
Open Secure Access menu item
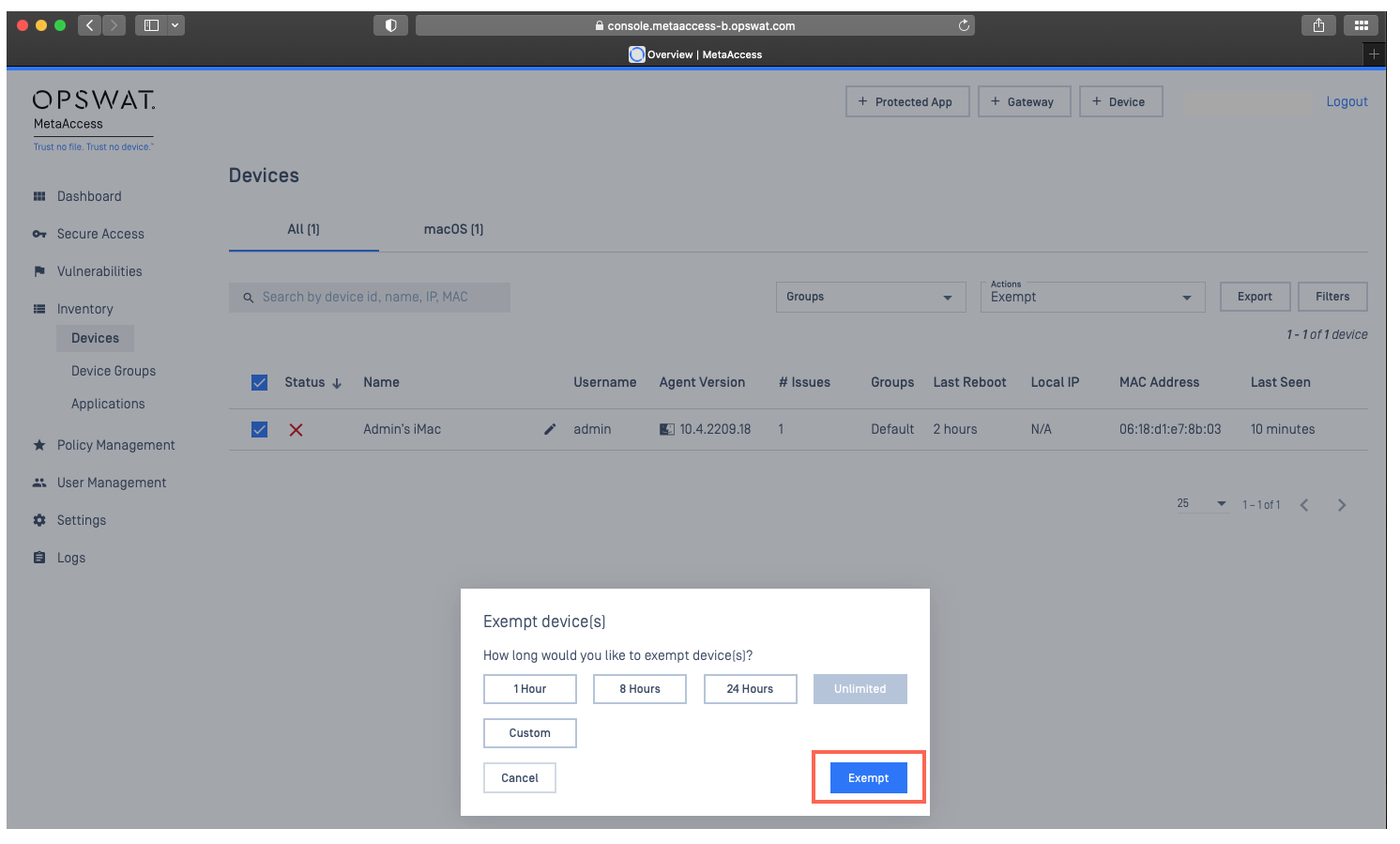point(100,234)
